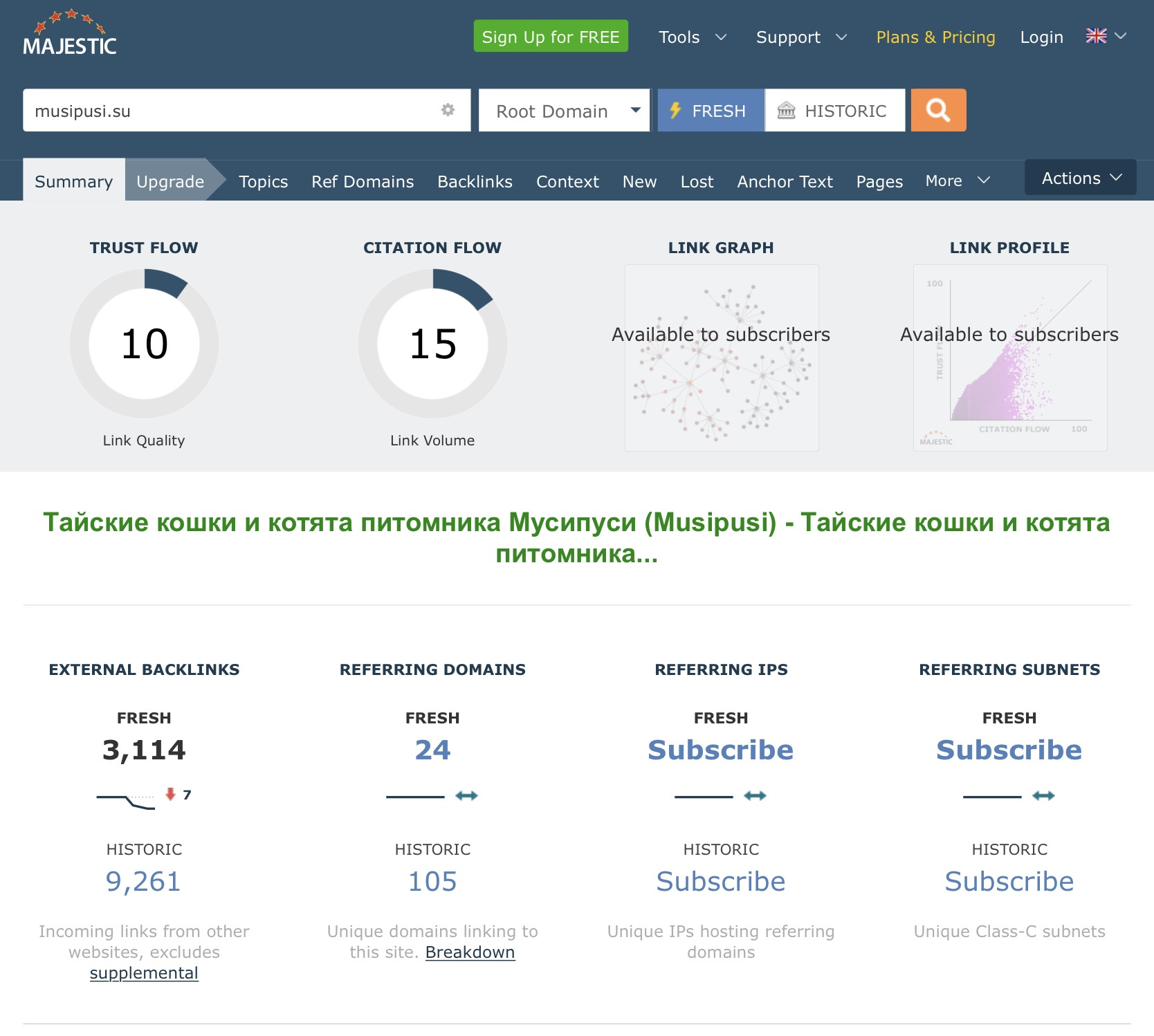Open the Lost tab
The height and width of the screenshot is (1036, 1154).
pyautogui.click(x=697, y=181)
